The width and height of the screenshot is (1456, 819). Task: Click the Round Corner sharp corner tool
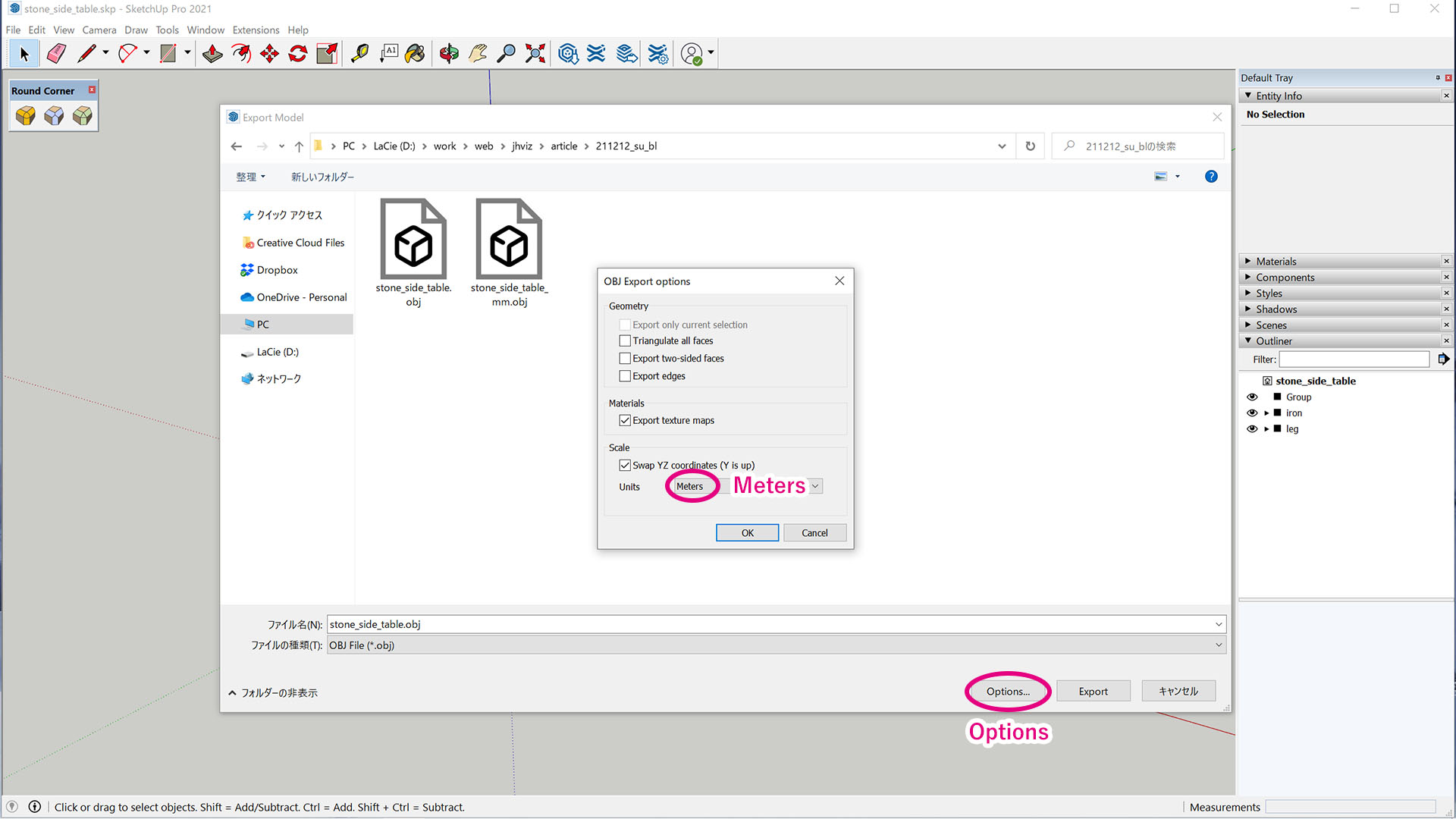[54, 115]
